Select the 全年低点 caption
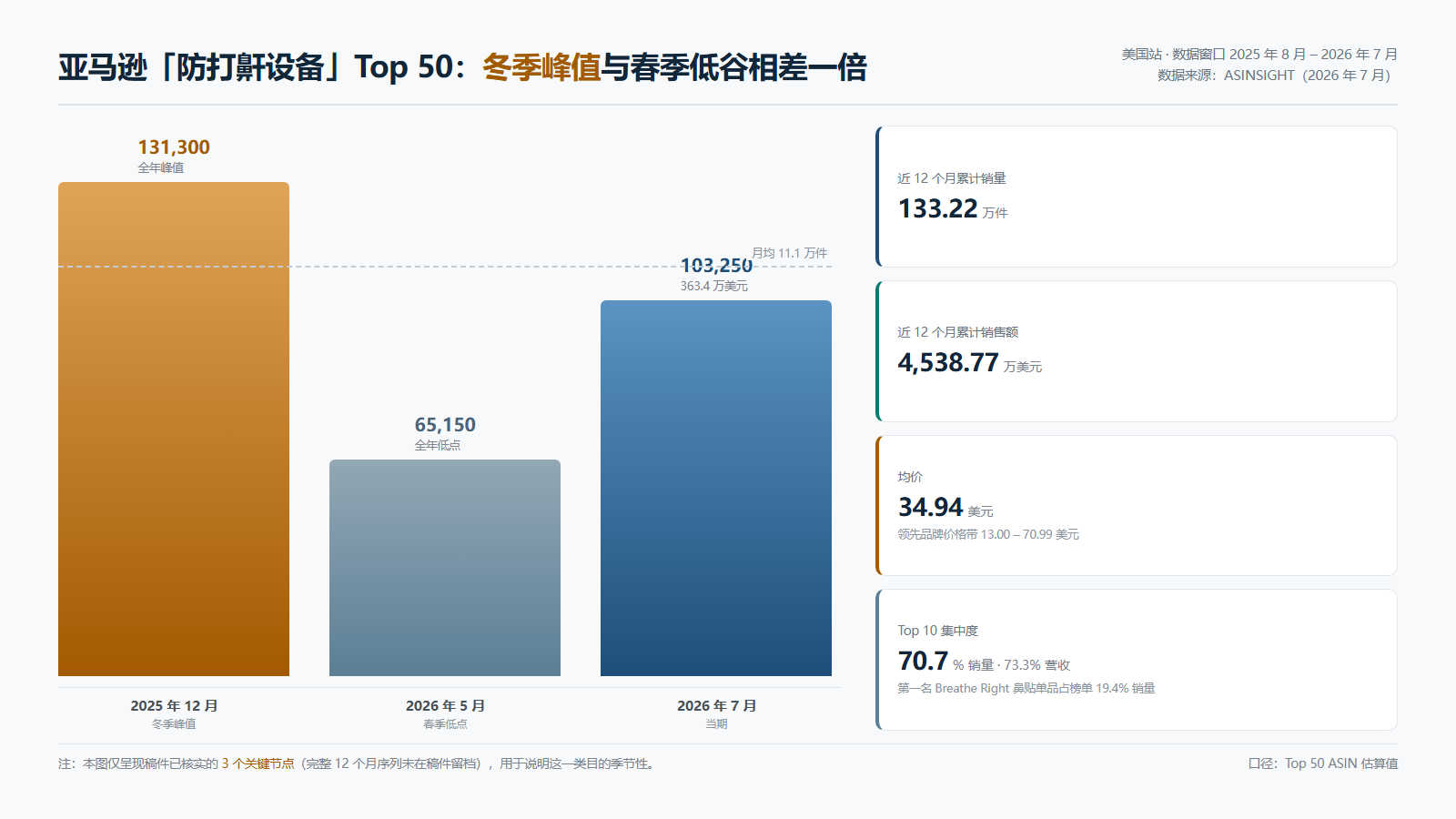Viewport: 1456px width, 819px height. point(438,445)
